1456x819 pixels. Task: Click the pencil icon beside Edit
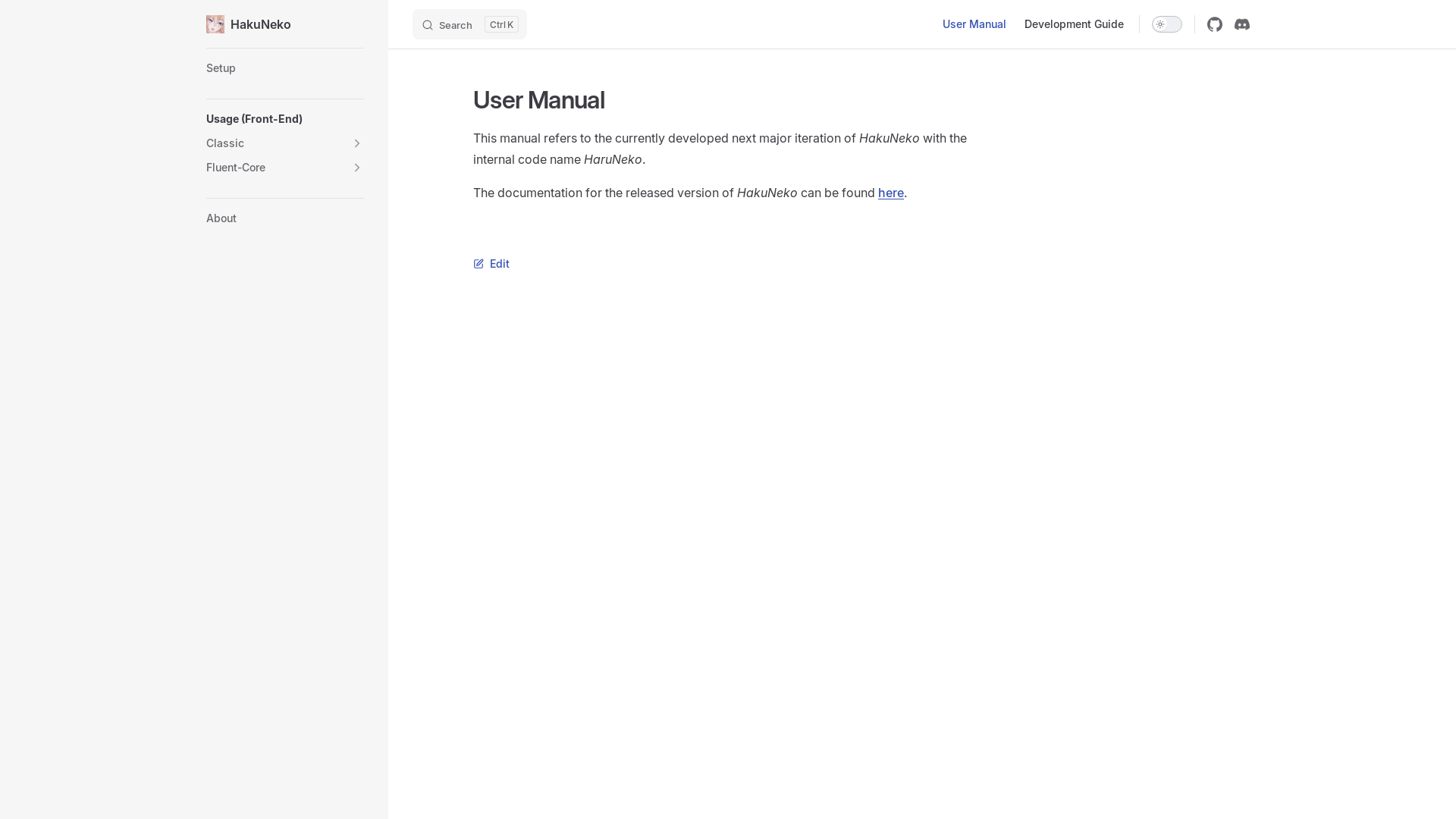(x=479, y=264)
